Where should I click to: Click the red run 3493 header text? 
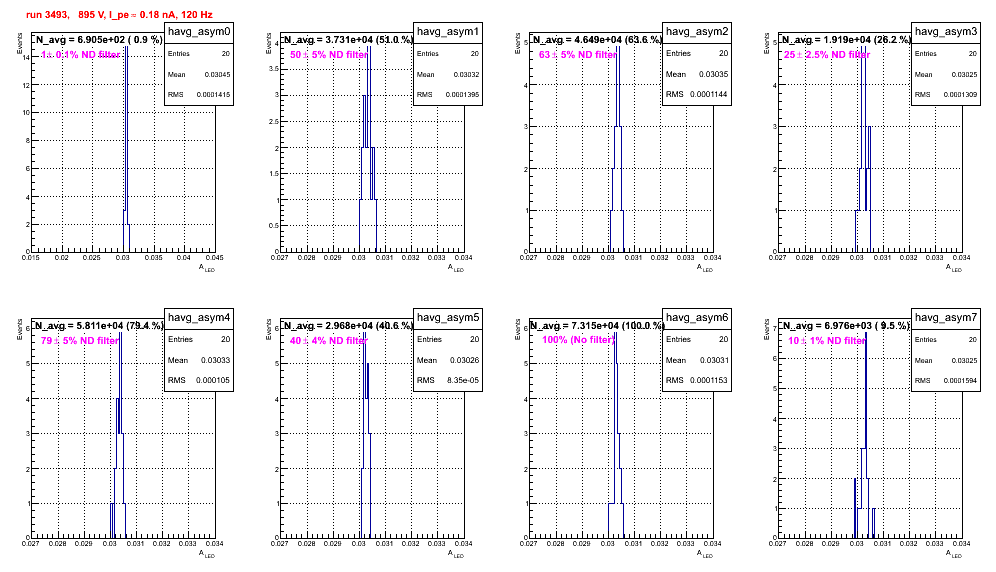coord(119,15)
